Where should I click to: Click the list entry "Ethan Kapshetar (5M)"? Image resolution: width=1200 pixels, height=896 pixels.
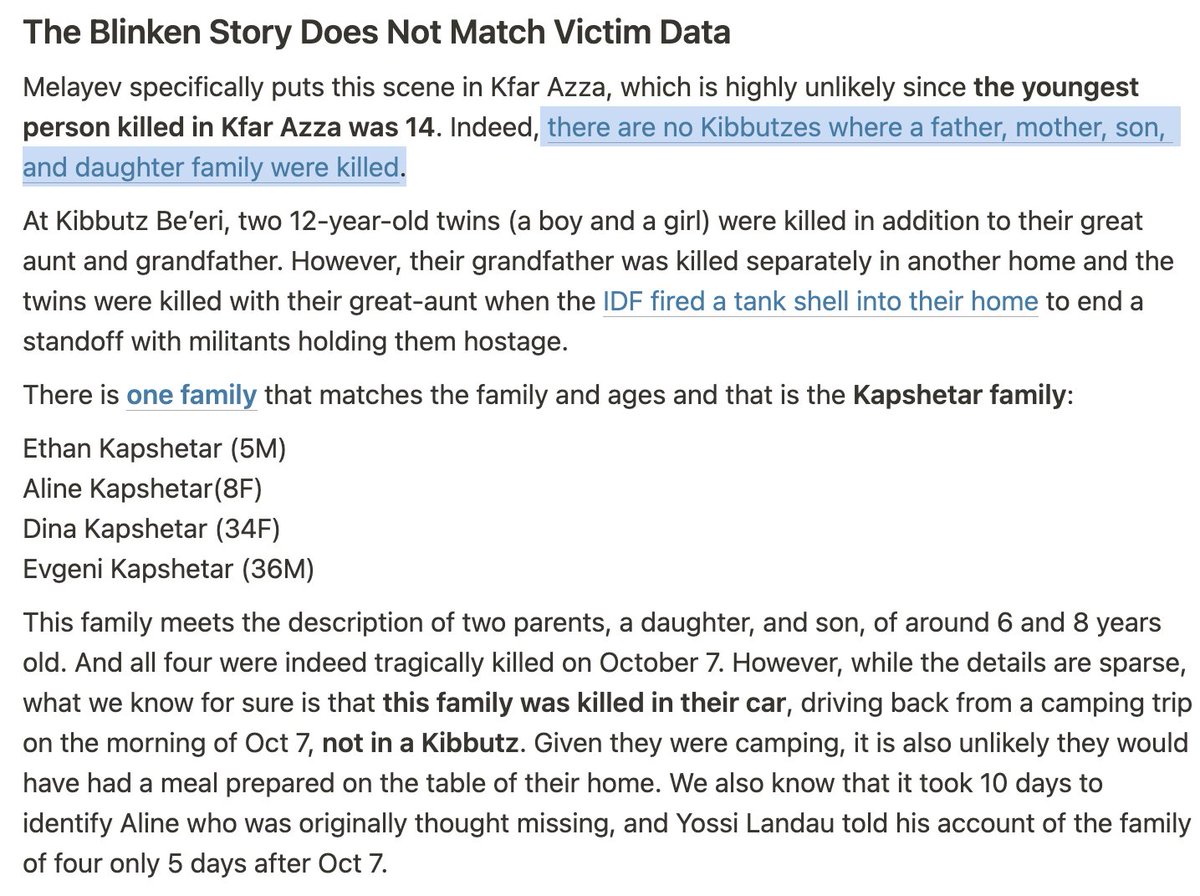[x=154, y=449]
